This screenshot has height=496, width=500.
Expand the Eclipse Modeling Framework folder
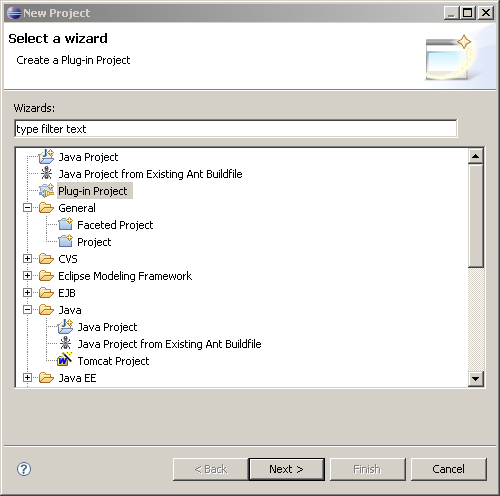pyautogui.click(x=28, y=276)
